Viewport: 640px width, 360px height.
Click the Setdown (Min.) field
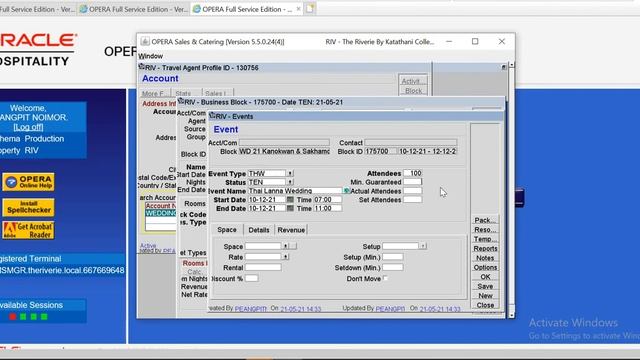(x=393, y=268)
